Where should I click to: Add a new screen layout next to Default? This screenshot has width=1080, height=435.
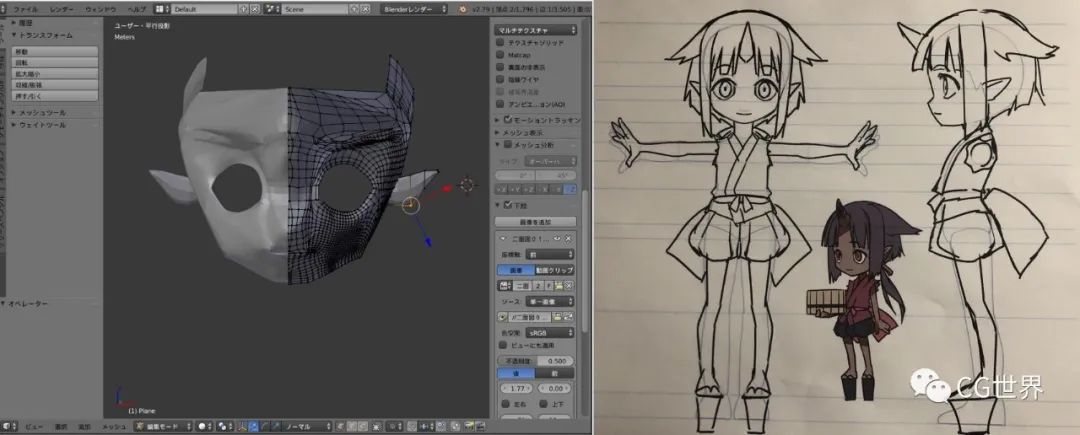click(x=244, y=9)
